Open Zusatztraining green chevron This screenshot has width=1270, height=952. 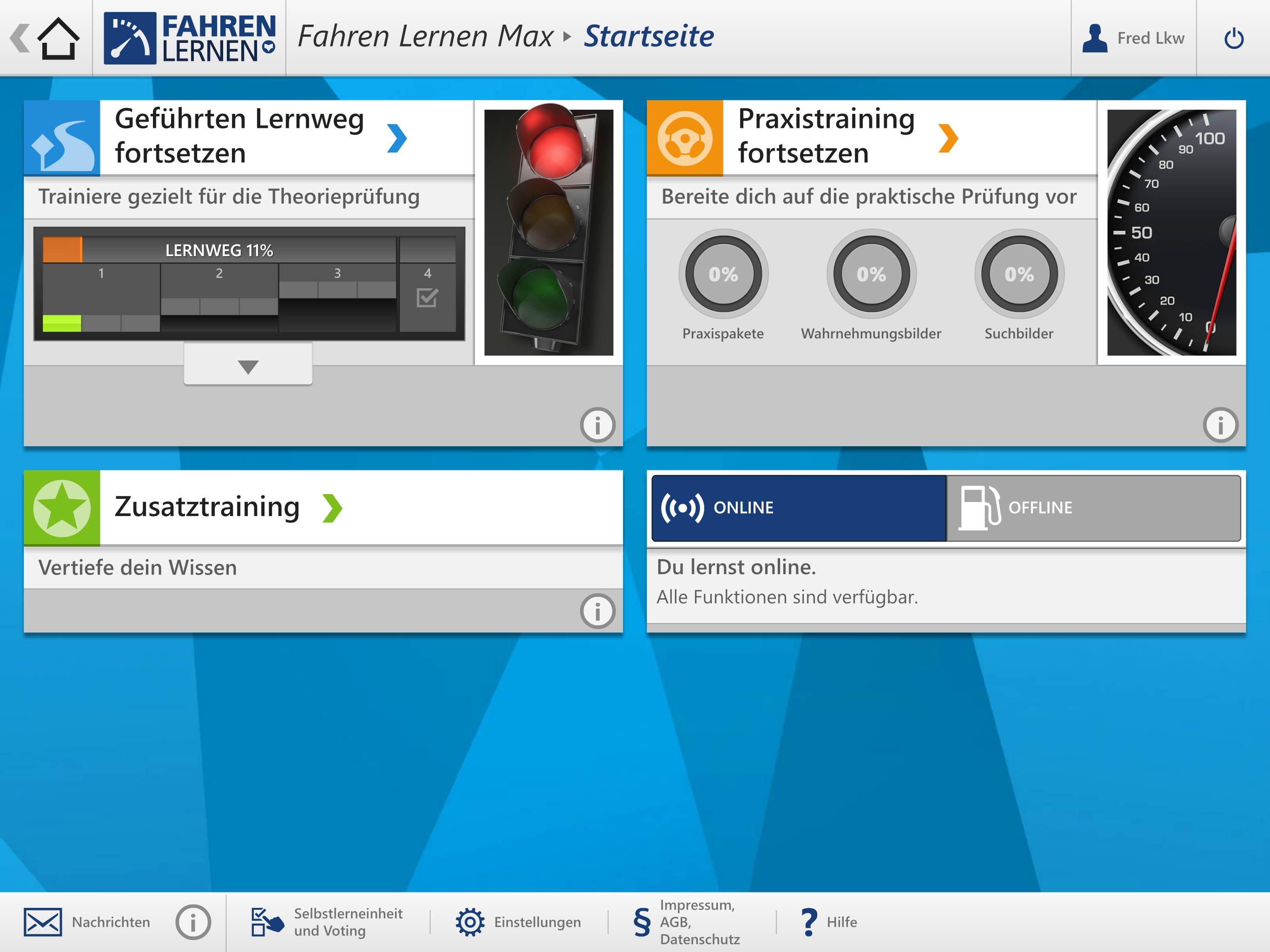click(332, 508)
